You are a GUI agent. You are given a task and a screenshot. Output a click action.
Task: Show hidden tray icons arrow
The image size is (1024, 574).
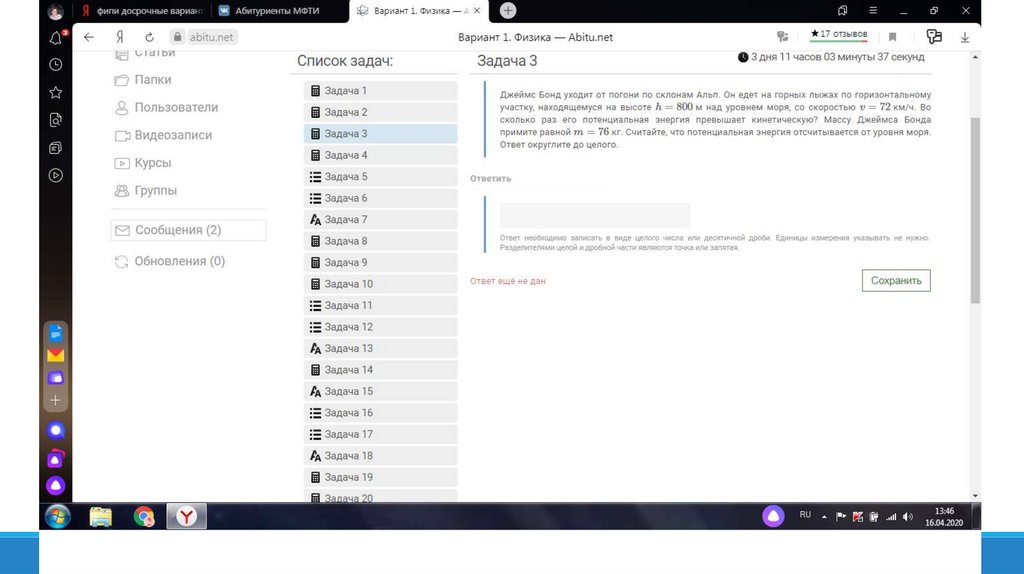tap(824, 517)
